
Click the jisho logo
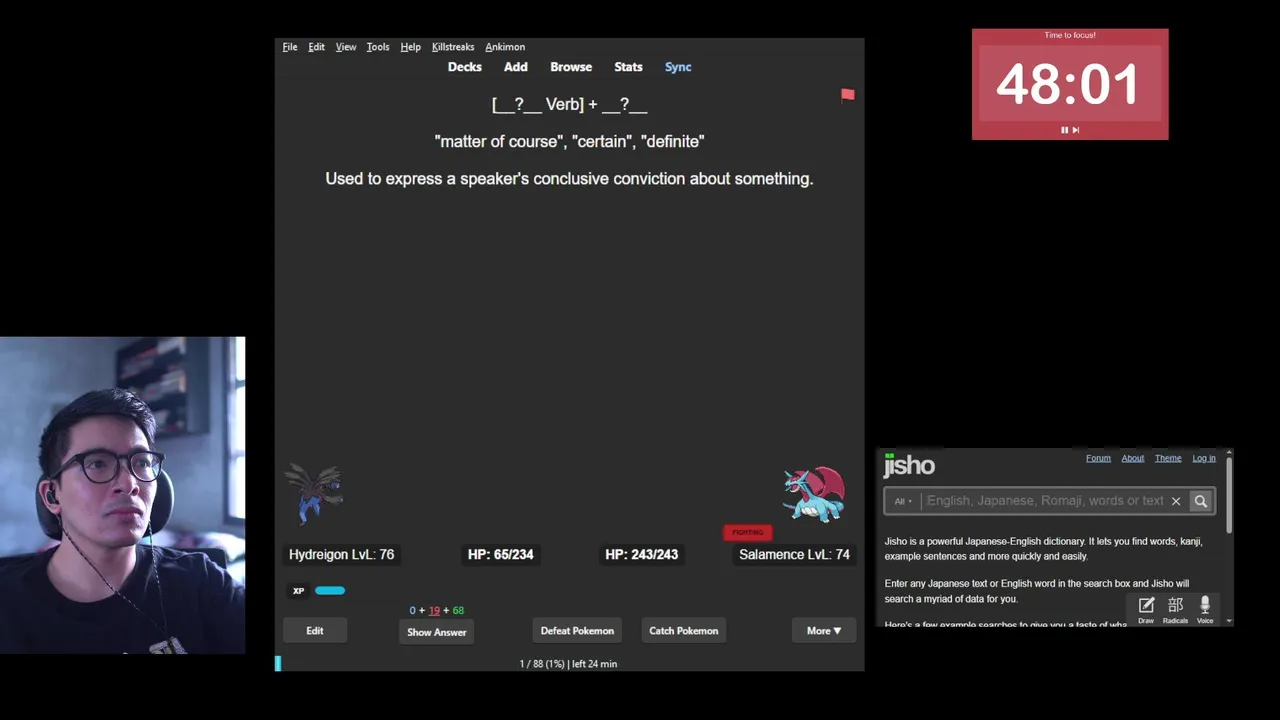click(909, 465)
